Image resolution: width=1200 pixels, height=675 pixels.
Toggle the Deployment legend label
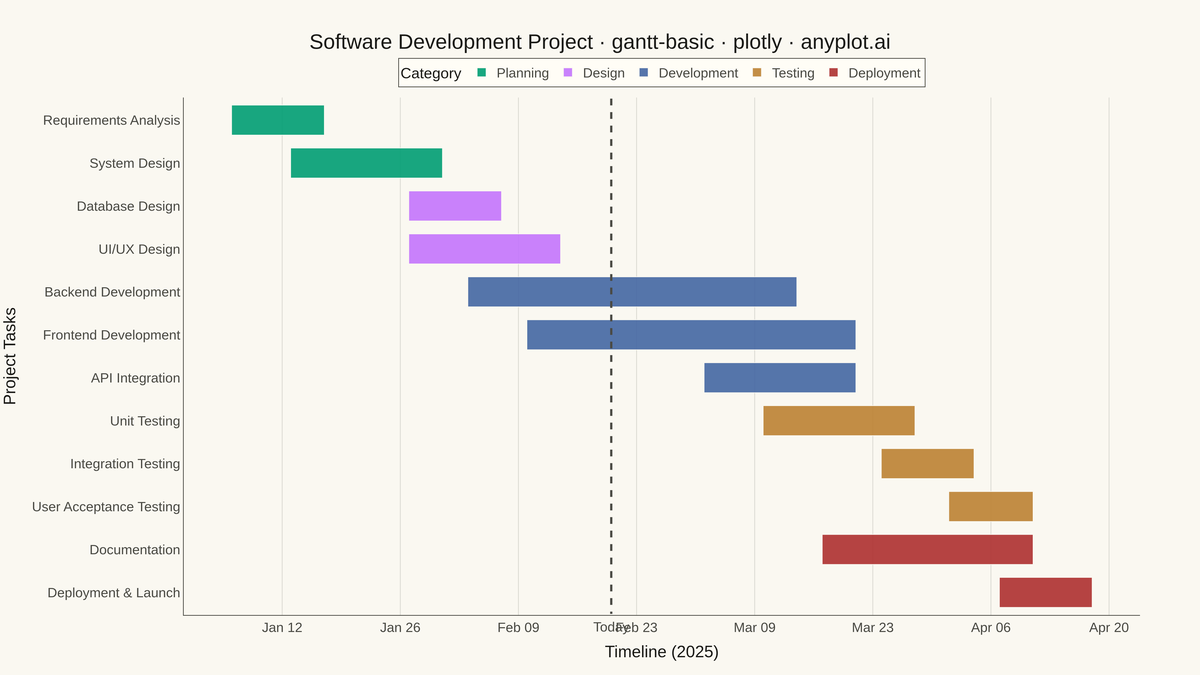884,73
